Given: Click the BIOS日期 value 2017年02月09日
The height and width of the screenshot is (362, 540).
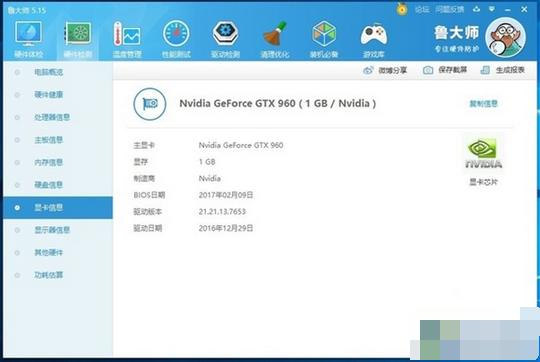Looking at the screenshot, I should coord(226,195).
